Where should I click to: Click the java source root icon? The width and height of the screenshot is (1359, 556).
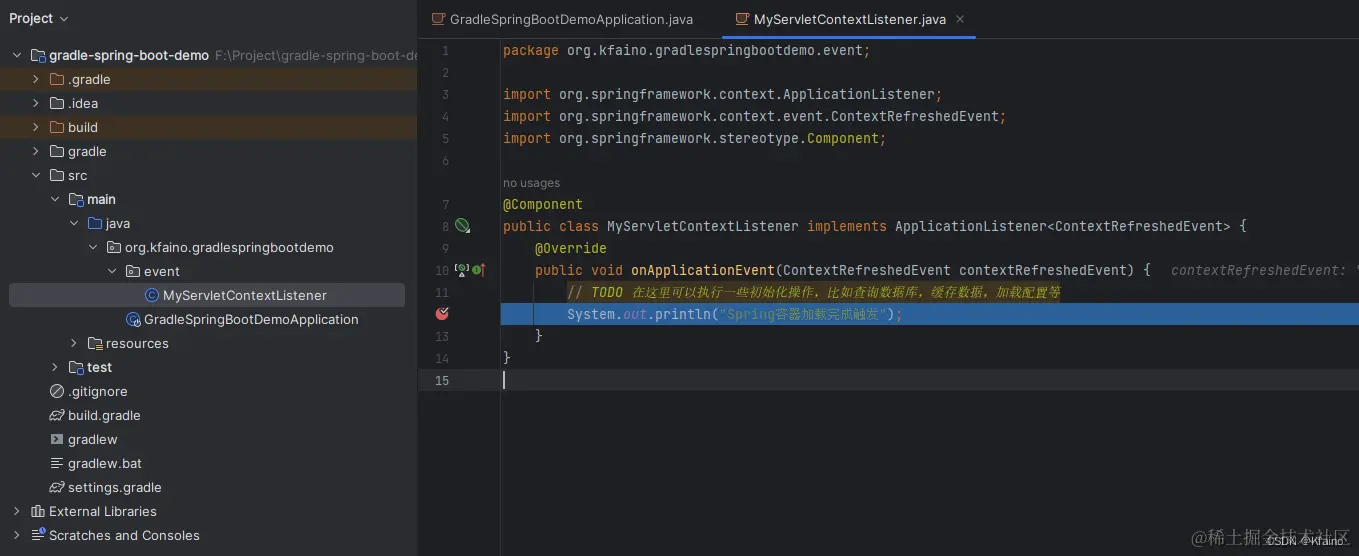click(95, 223)
